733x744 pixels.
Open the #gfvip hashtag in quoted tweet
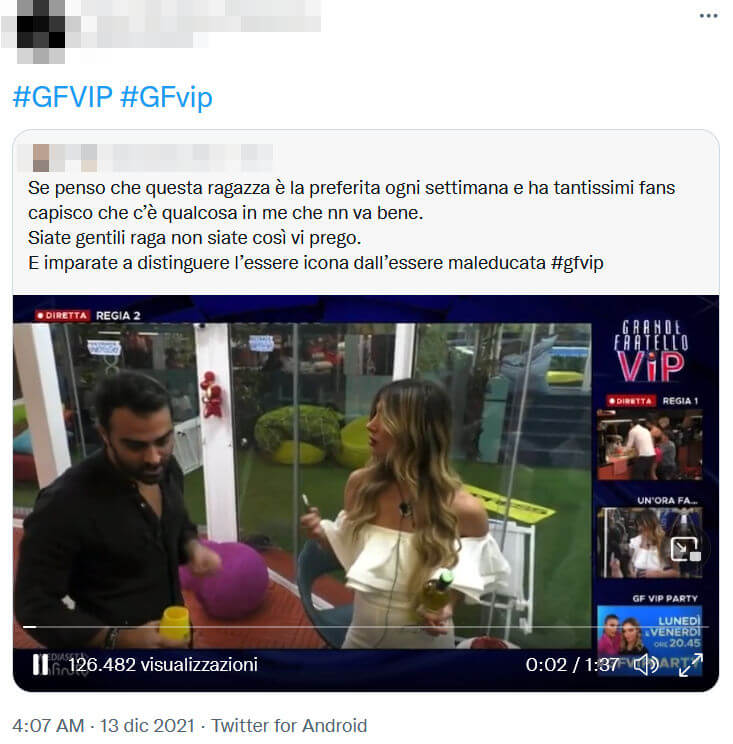pyautogui.click(x=577, y=262)
